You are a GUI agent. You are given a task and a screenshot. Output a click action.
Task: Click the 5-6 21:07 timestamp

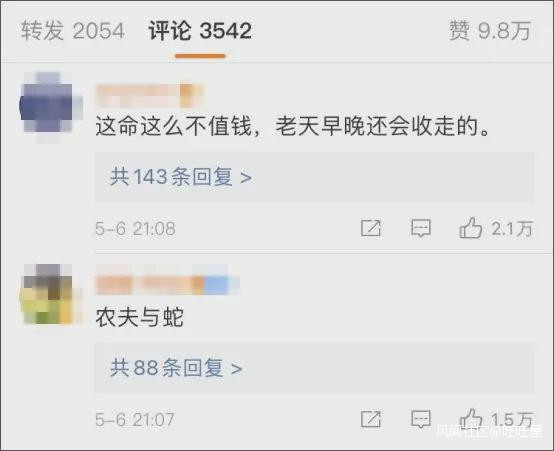coord(135,420)
